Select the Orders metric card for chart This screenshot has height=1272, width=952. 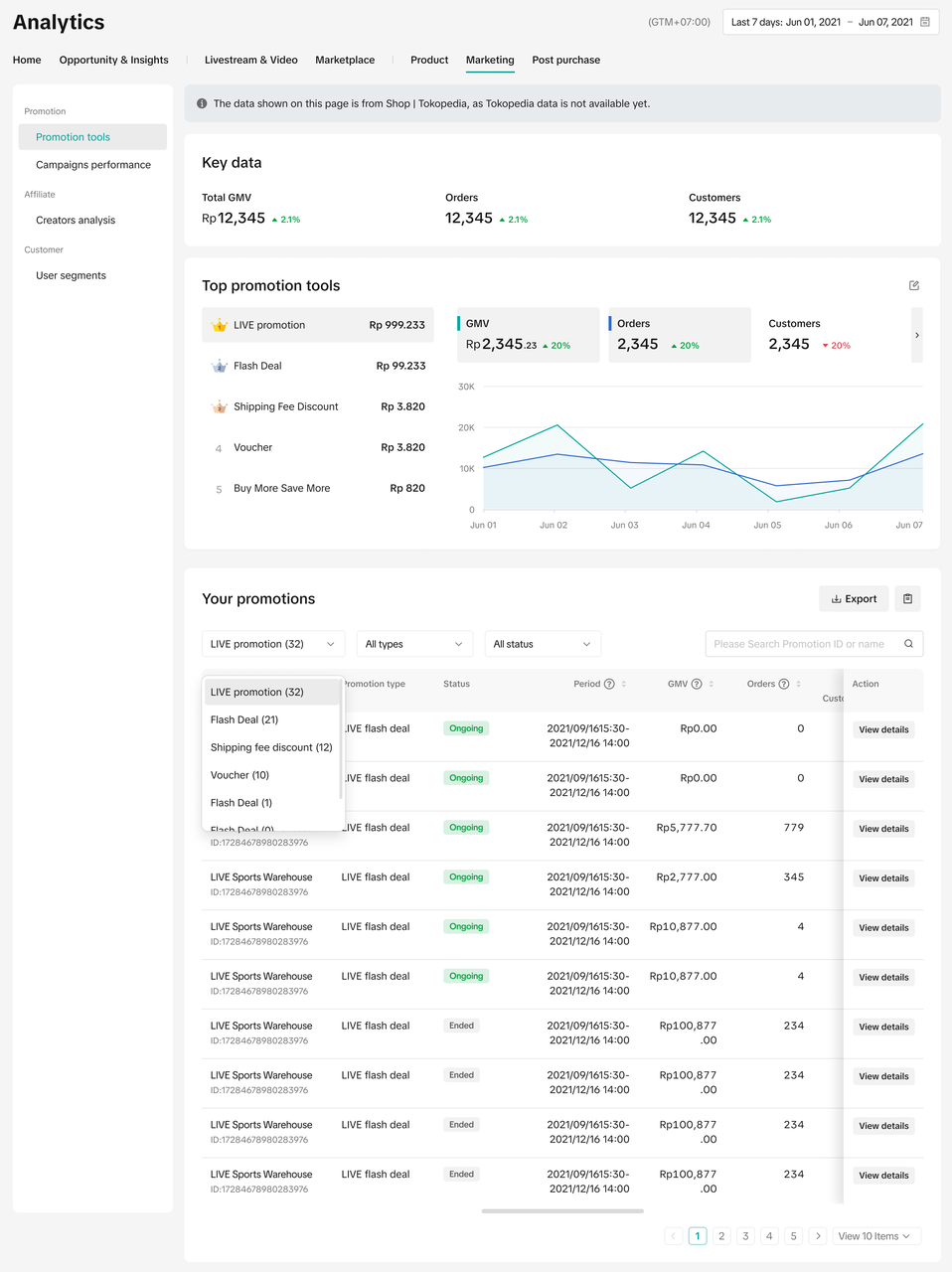[x=679, y=335]
